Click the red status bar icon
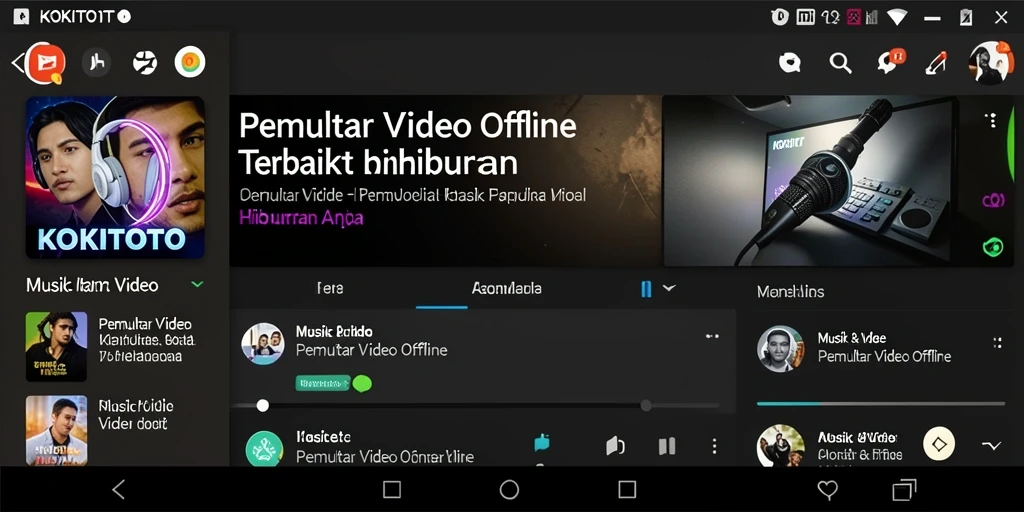 [854, 17]
